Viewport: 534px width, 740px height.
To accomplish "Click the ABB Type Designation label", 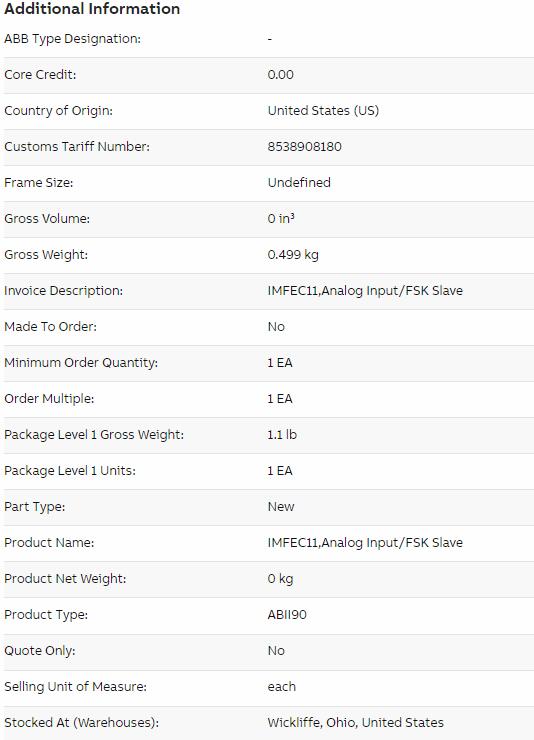I will click(x=73, y=39).
